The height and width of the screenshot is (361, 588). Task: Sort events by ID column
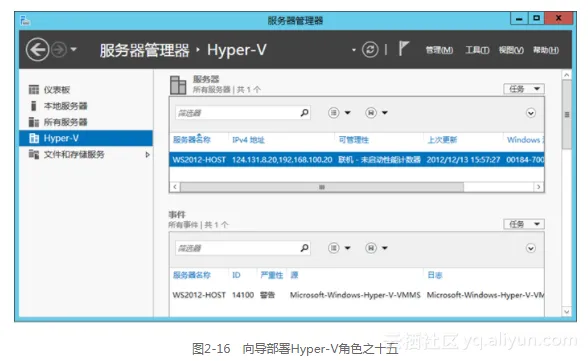[x=236, y=275]
